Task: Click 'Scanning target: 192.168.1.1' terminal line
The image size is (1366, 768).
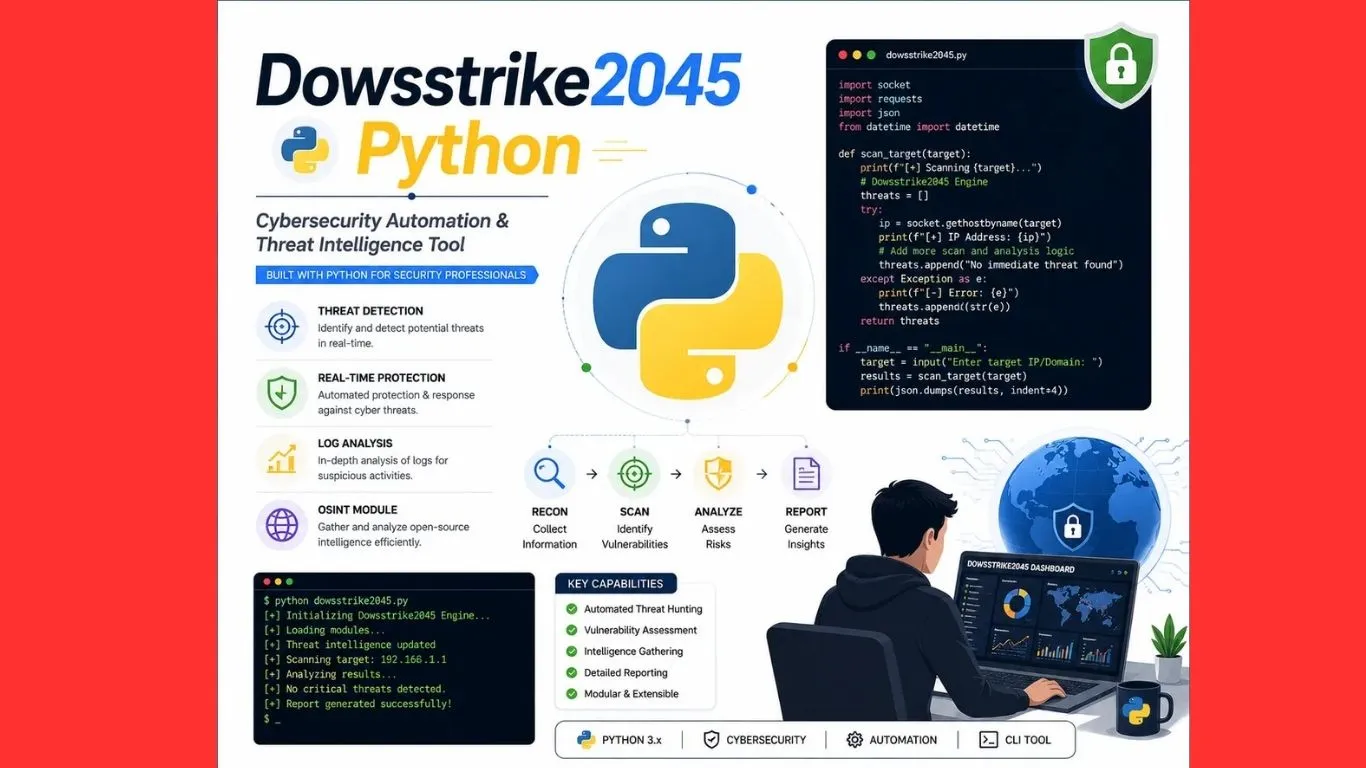Action: (x=355, y=660)
